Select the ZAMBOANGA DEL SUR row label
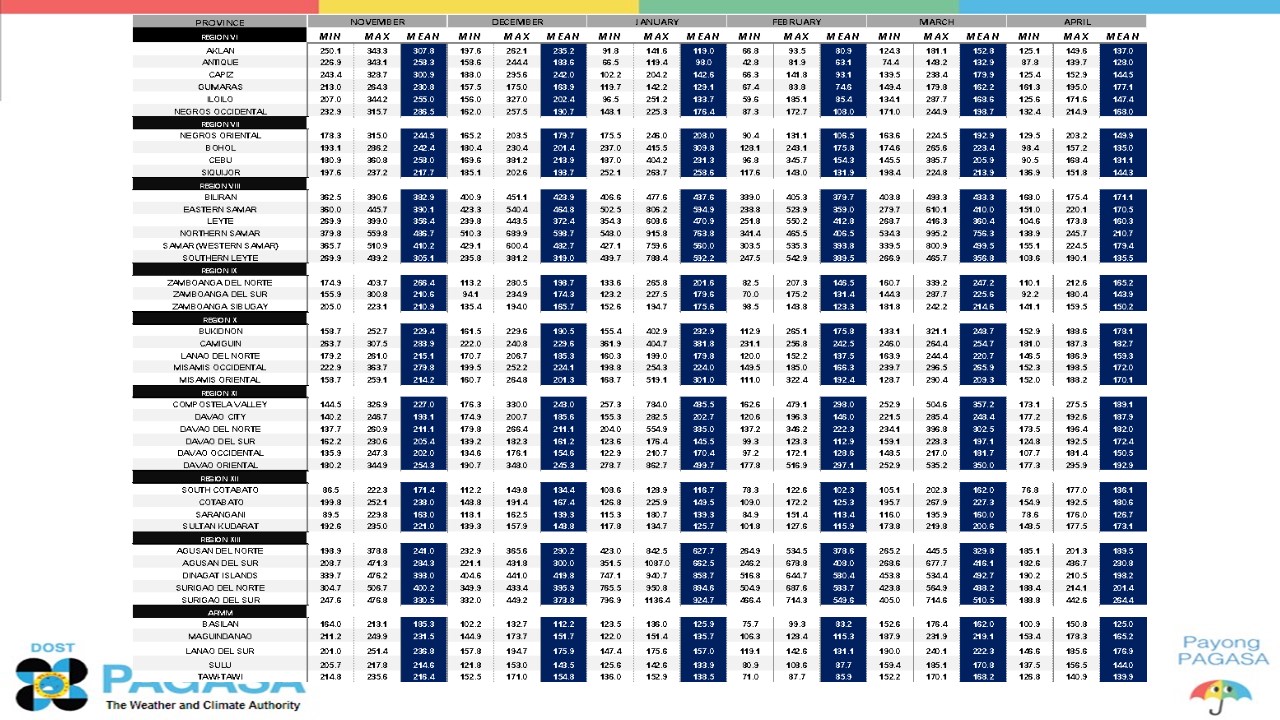The width and height of the screenshot is (1280, 720). pyautogui.click(x=220, y=294)
